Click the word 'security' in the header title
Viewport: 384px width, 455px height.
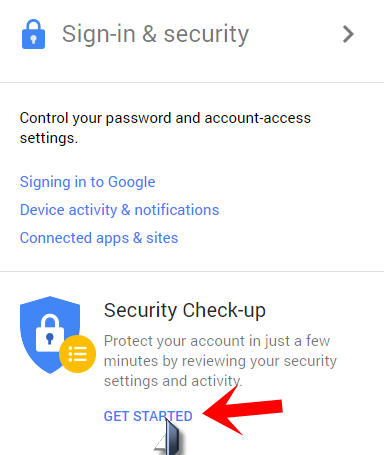[206, 34]
